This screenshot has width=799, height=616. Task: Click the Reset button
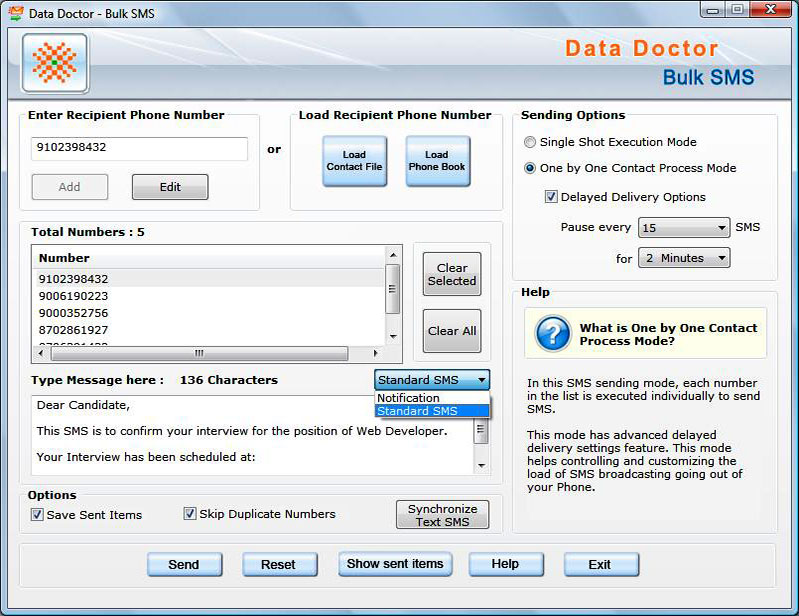[279, 565]
